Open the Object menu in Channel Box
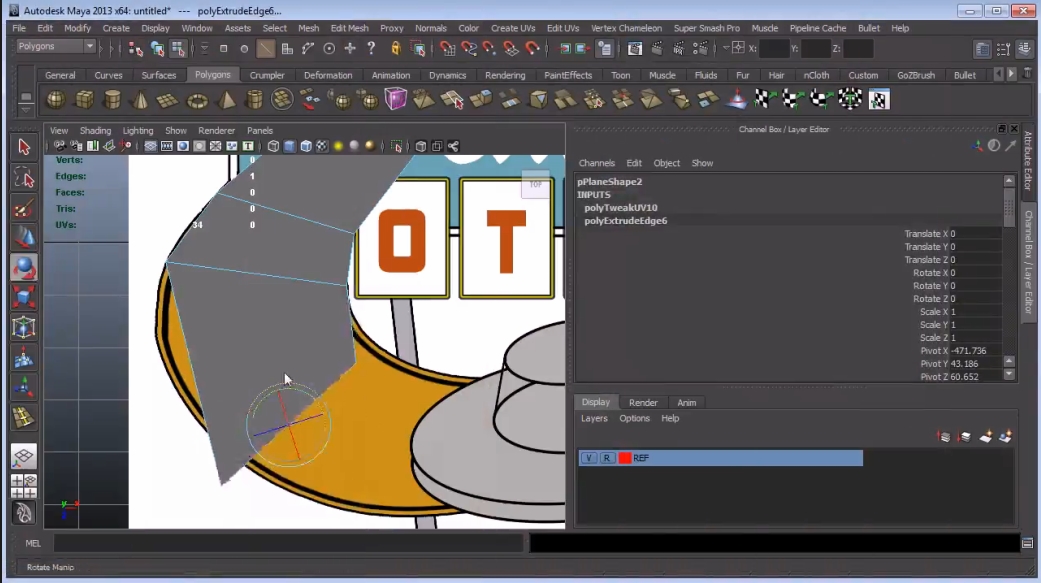1041x583 pixels. (x=666, y=163)
